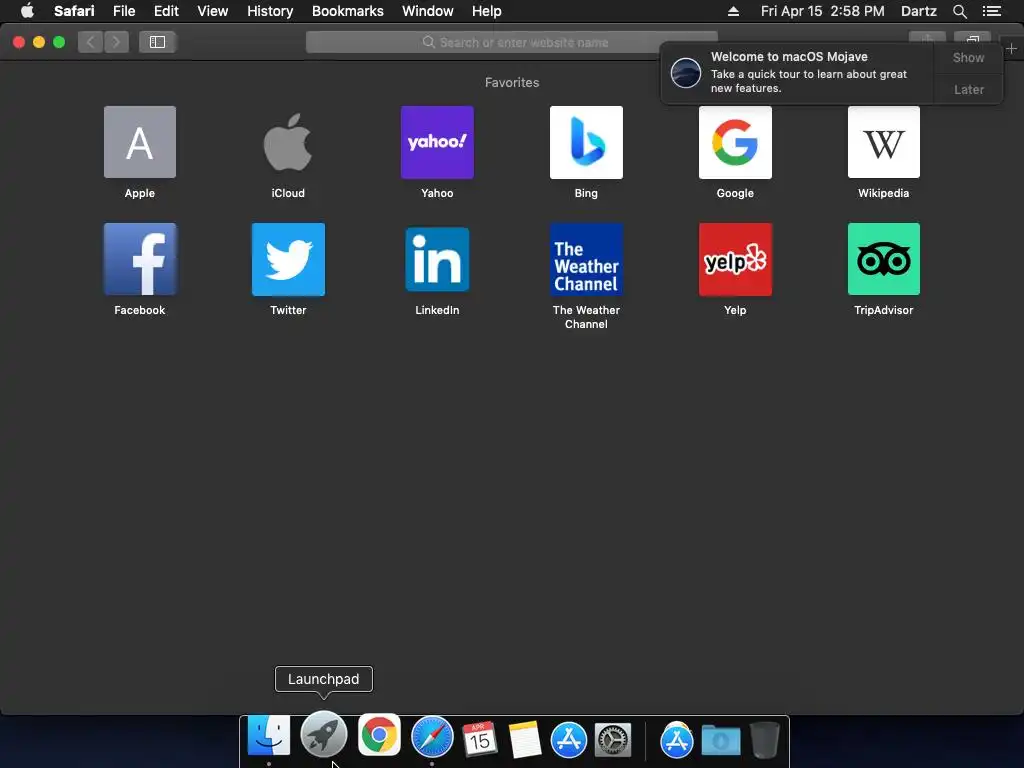Click the Safari compass icon in Dock
1024x768 pixels.
click(x=432, y=737)
